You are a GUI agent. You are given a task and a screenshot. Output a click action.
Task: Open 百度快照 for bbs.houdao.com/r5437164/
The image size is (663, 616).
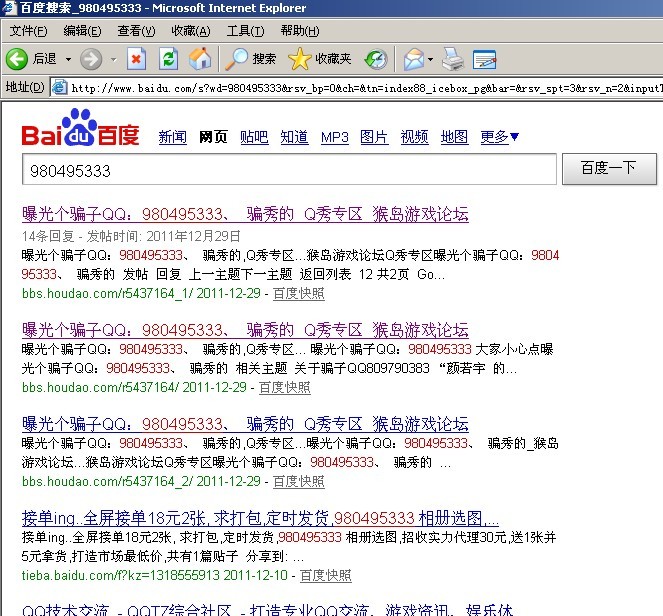click(285, 387)
